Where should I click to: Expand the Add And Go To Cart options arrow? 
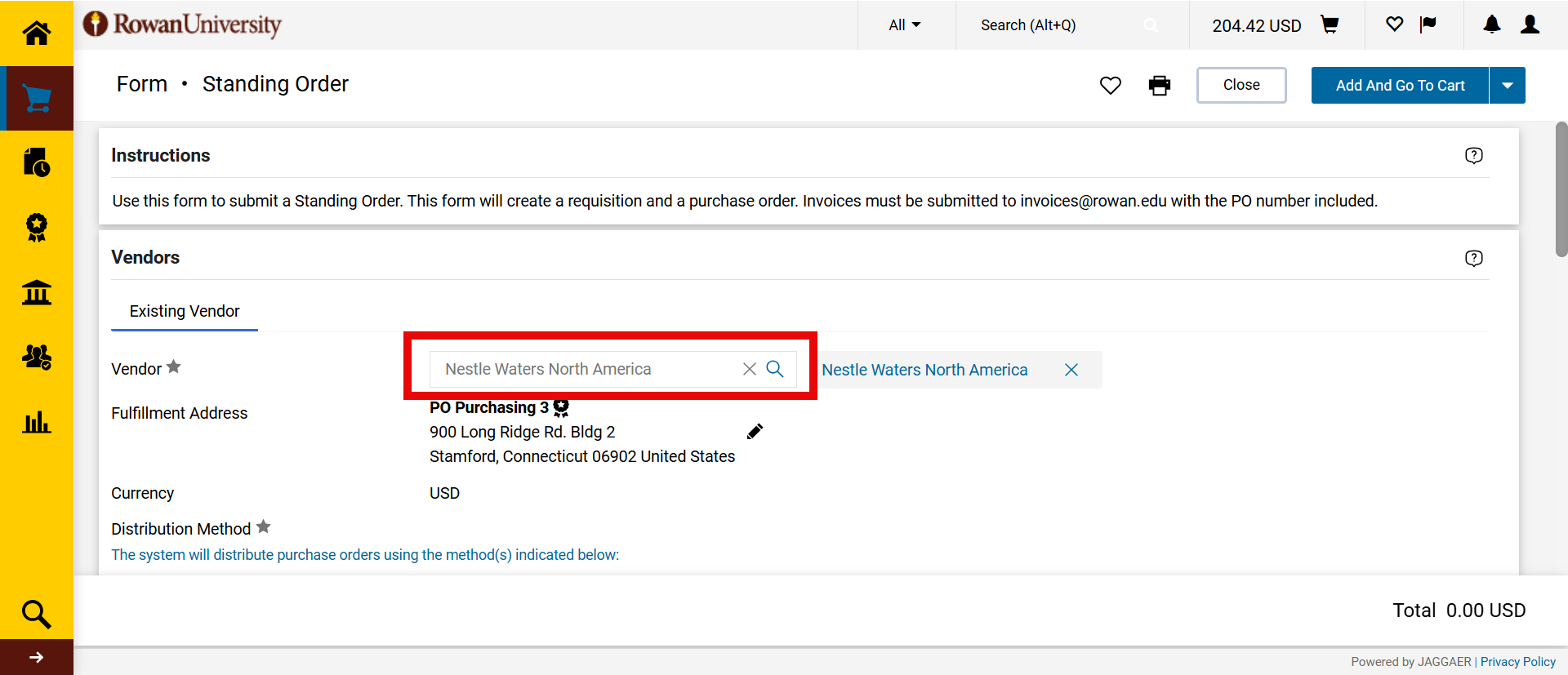pos(1508,86)
